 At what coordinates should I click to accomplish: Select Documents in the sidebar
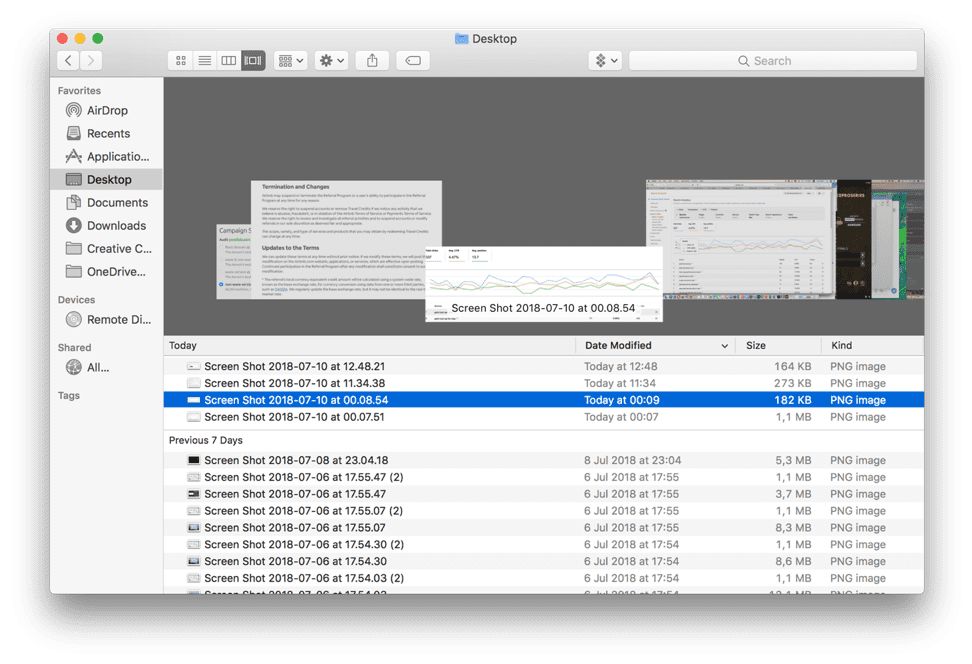(117, 203)
